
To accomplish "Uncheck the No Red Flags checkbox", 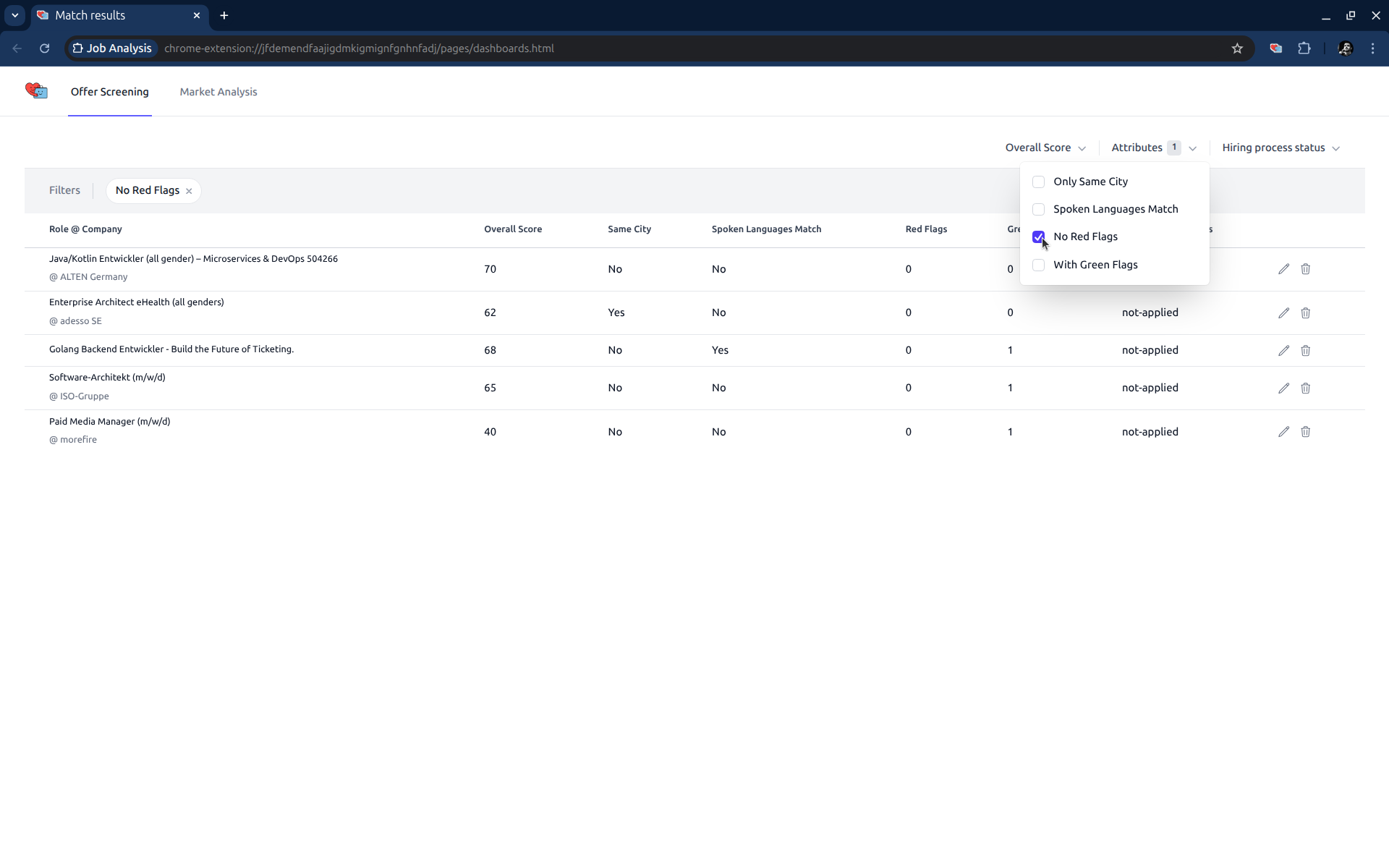I will pyautogui.click(x=1038, y=237).
